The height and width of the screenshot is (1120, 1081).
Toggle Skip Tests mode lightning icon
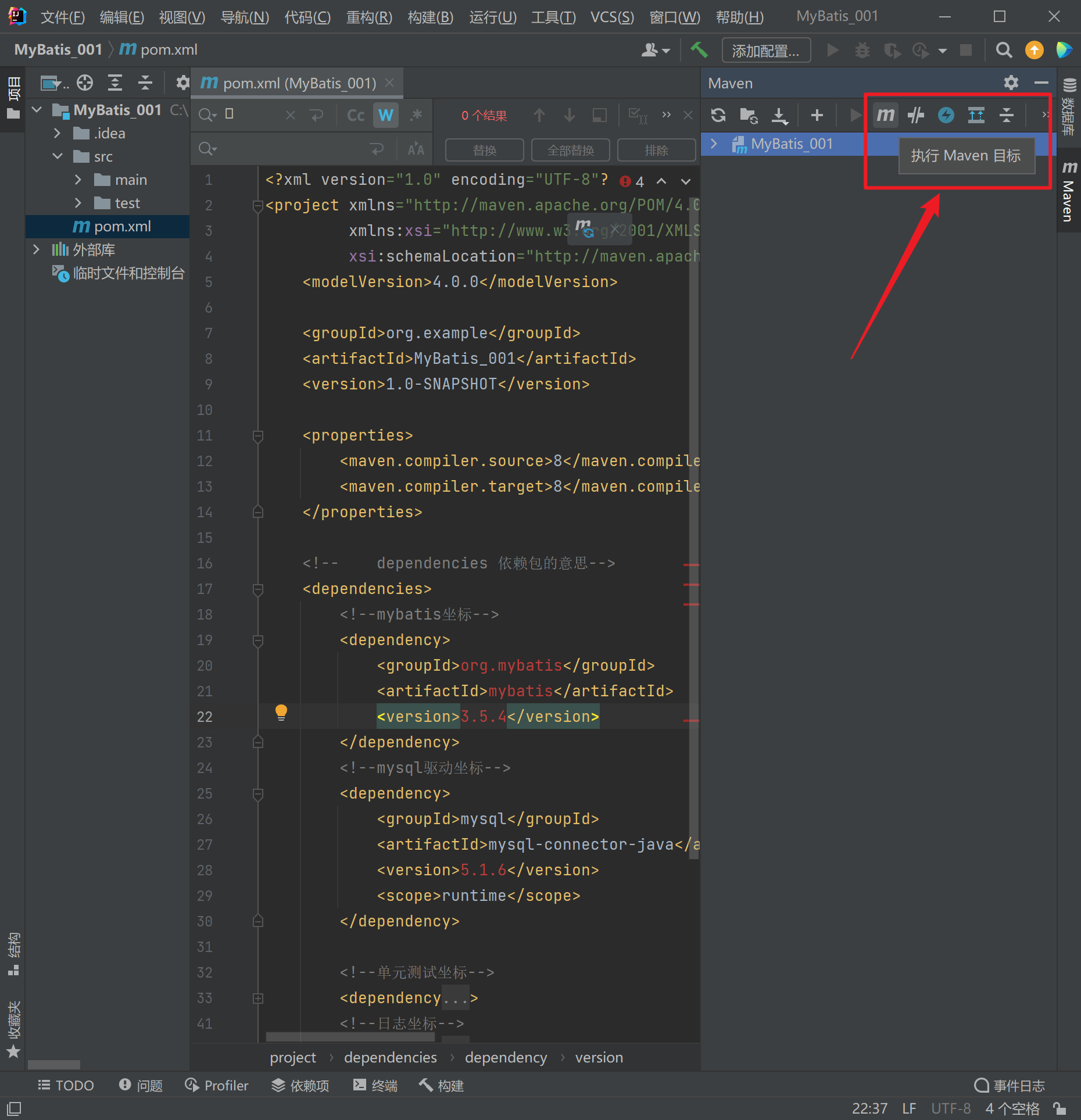pos(946,115)
